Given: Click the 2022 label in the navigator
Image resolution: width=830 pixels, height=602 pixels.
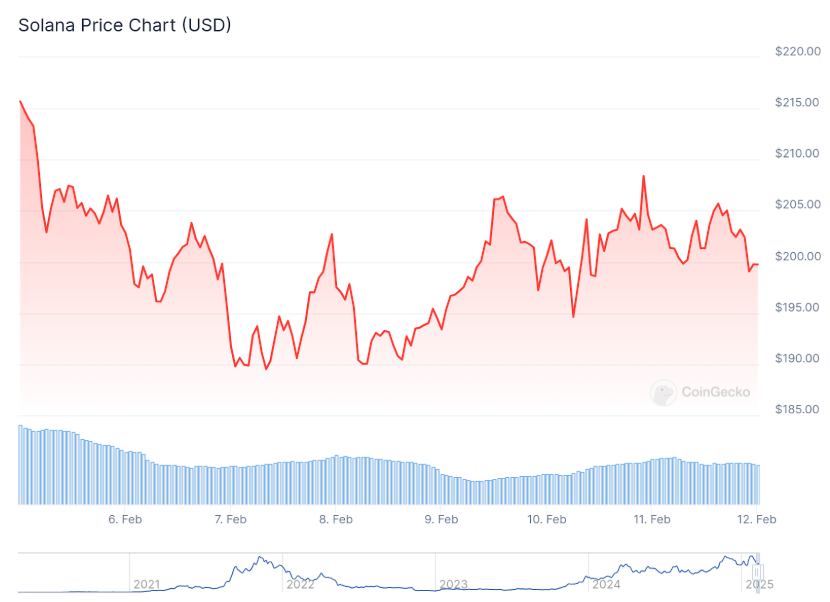Looking at the screenshot, I should tap(300, 585).
